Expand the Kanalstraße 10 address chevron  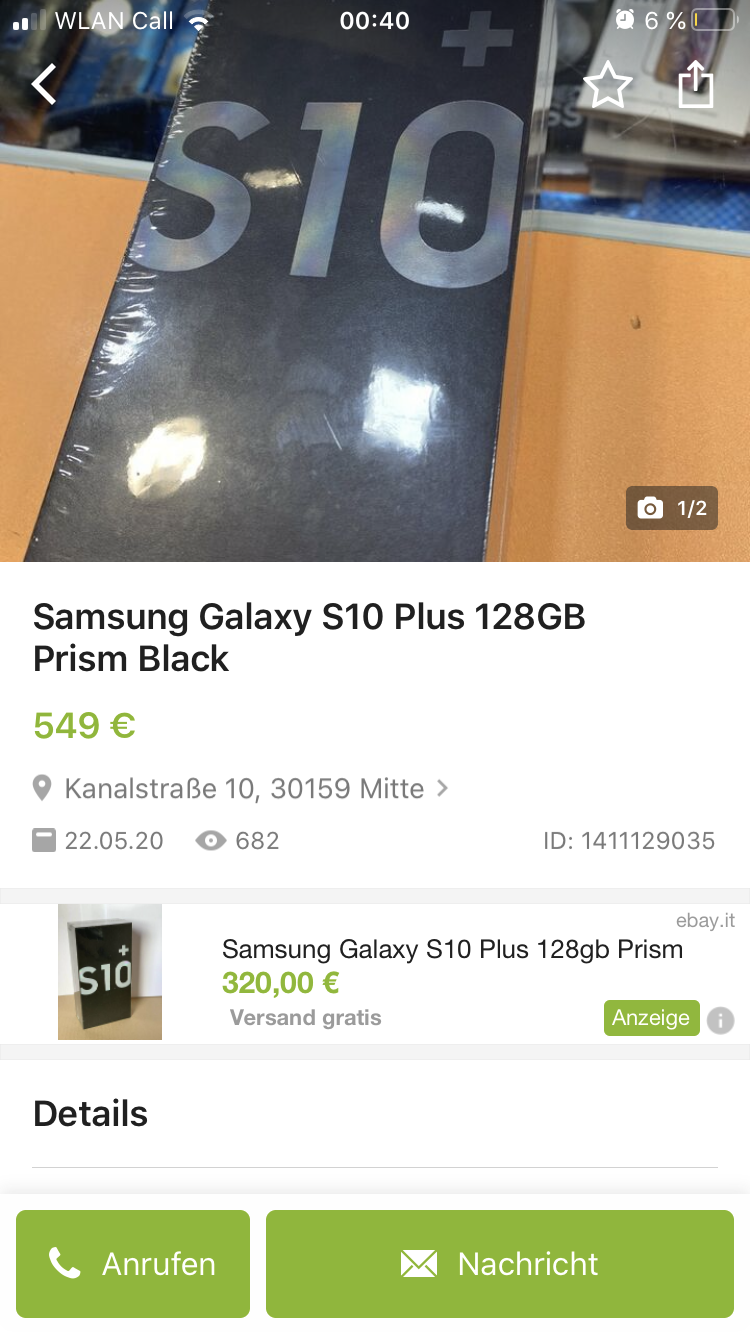pyautogui.click(x=442, y=789)
